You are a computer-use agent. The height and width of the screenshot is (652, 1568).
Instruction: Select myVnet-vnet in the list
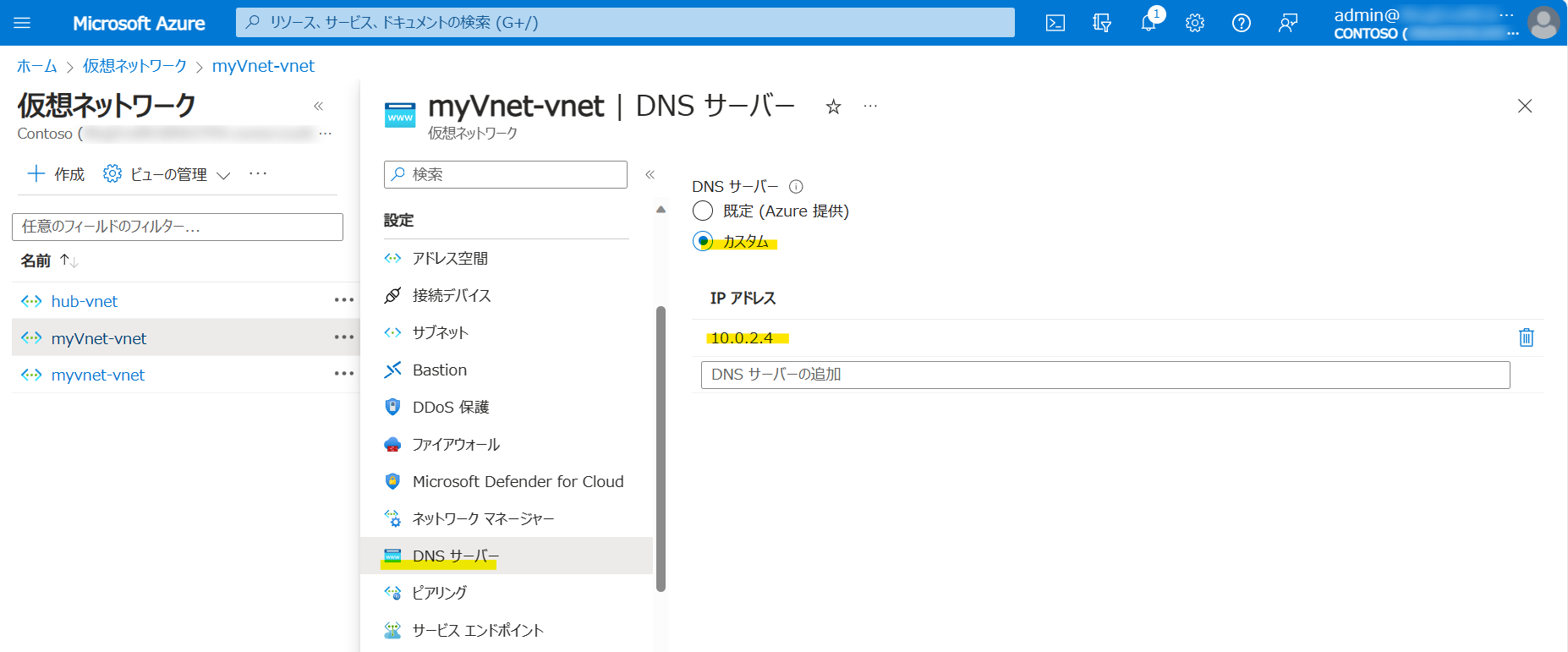[x=99, y=338]
